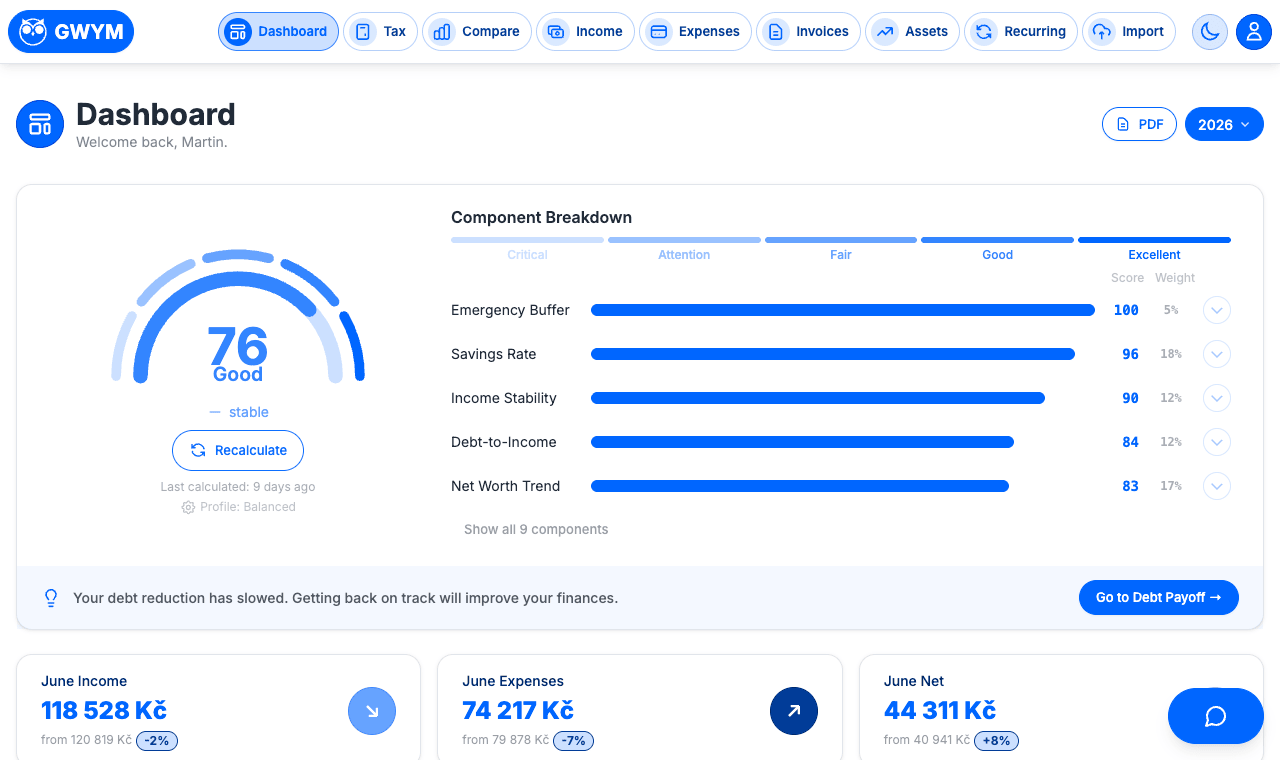Click the Profile: Balanced text

(x=248, y=507)
